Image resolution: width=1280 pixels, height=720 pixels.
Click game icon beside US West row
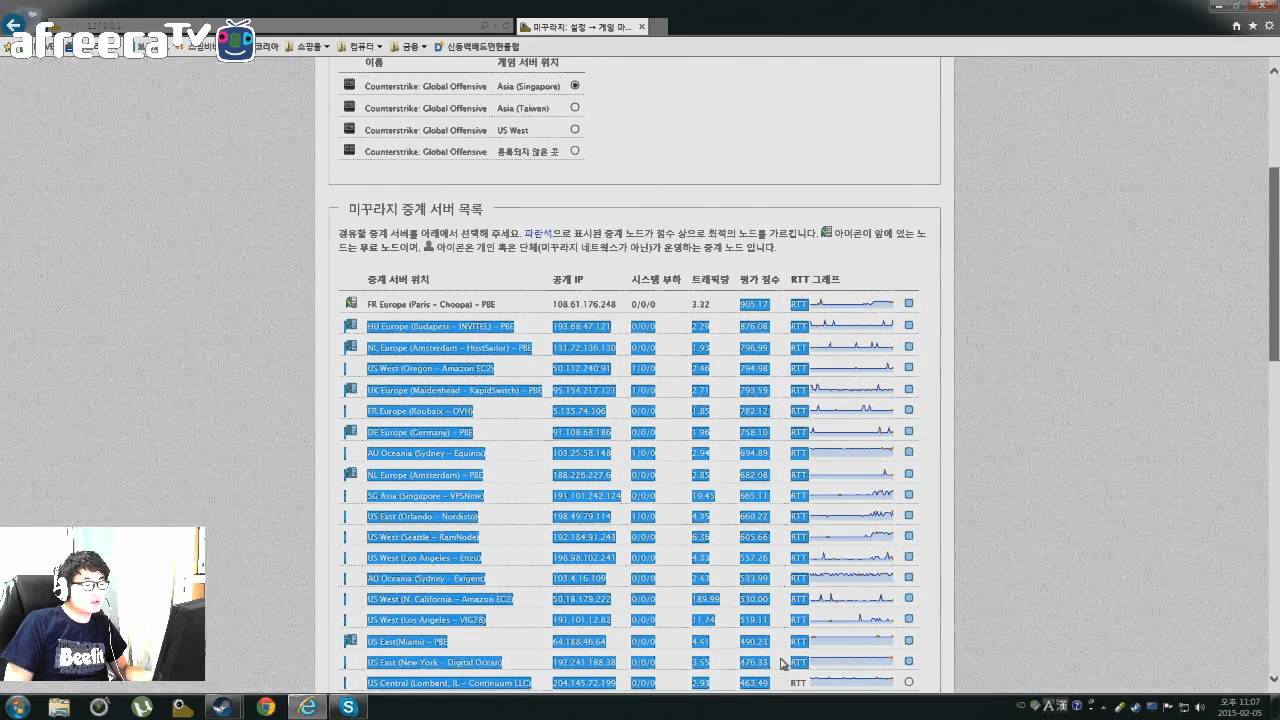(x=349, y=129)
